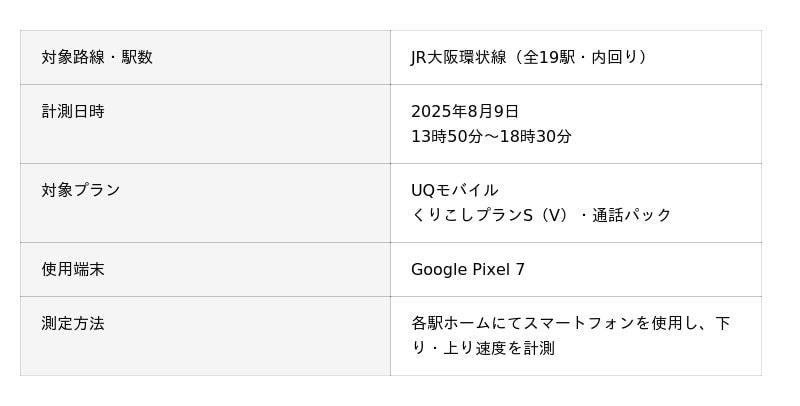This screenshot has height=406, width=800.
Task: Click the 対象プラン row label
Action: coord(81,190)
